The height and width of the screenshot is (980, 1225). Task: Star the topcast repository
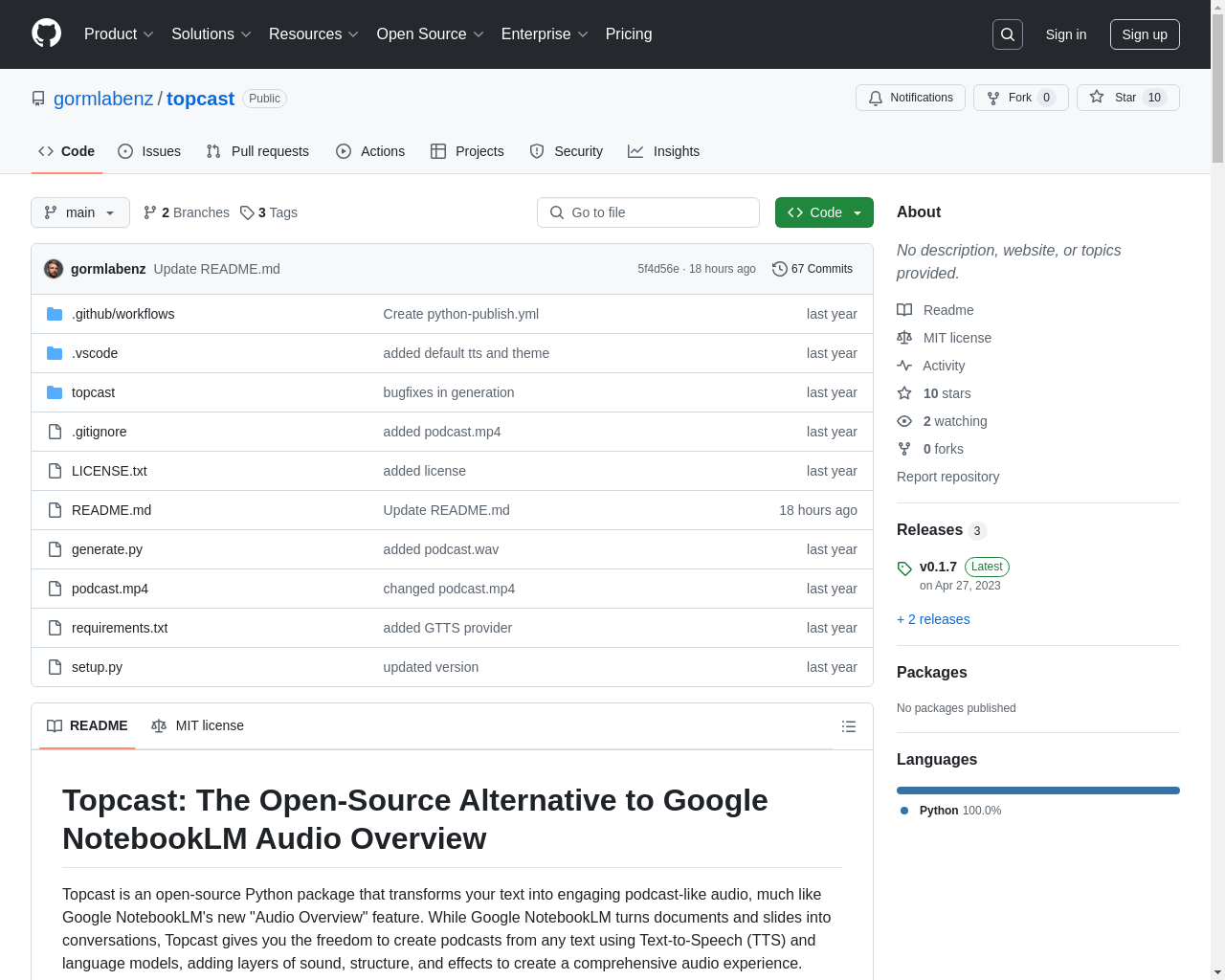1127,98
